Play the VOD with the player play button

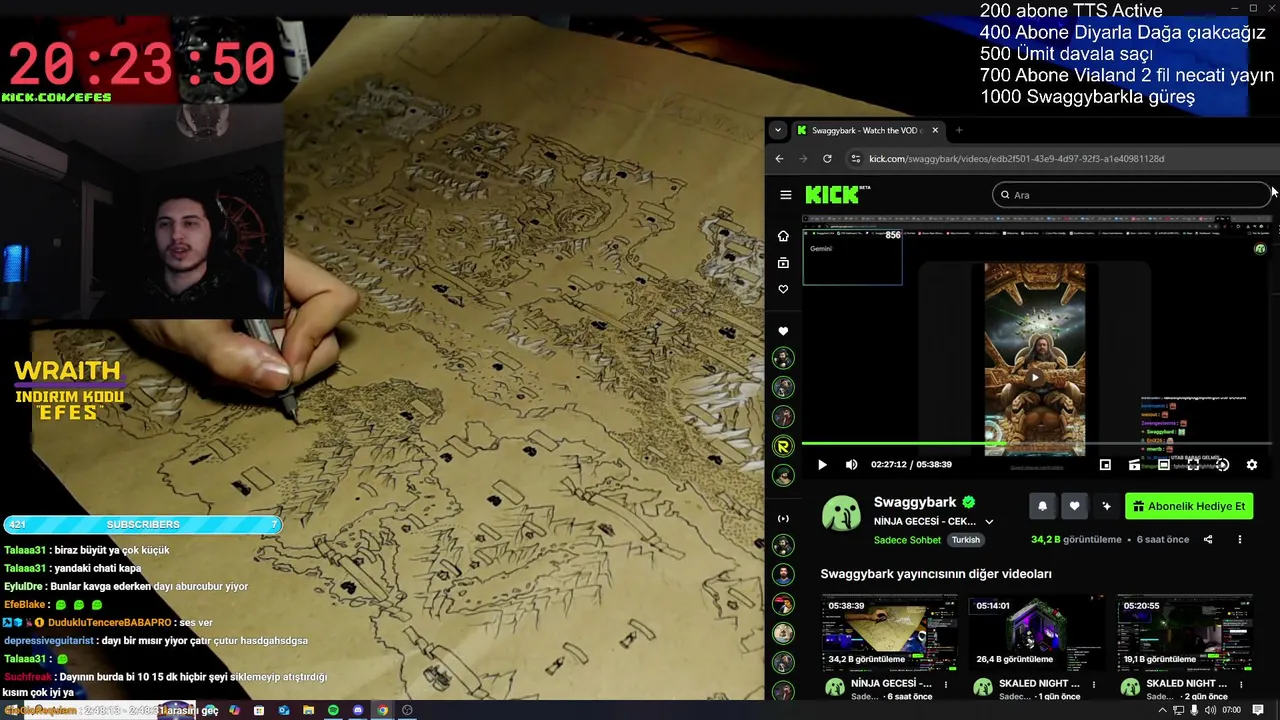coord(822,464)
